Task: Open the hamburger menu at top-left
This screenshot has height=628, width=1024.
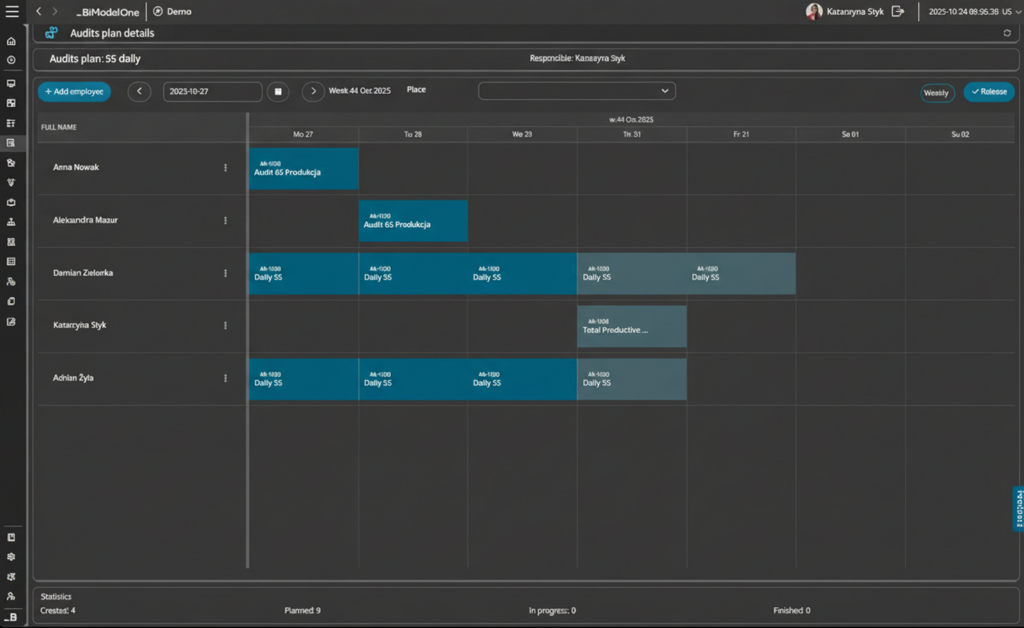Action: [12, 11]
